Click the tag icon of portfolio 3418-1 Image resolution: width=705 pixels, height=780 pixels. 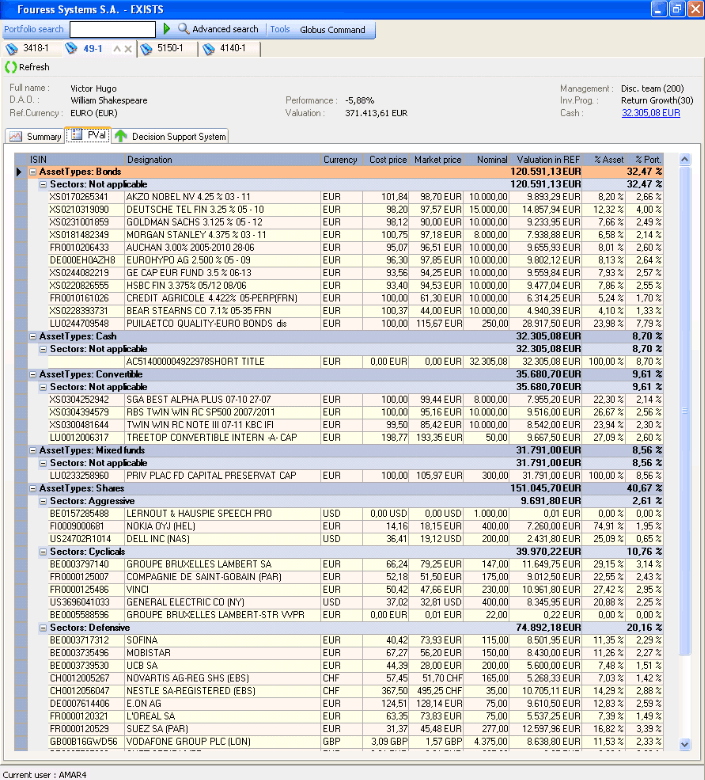[12, 49]
